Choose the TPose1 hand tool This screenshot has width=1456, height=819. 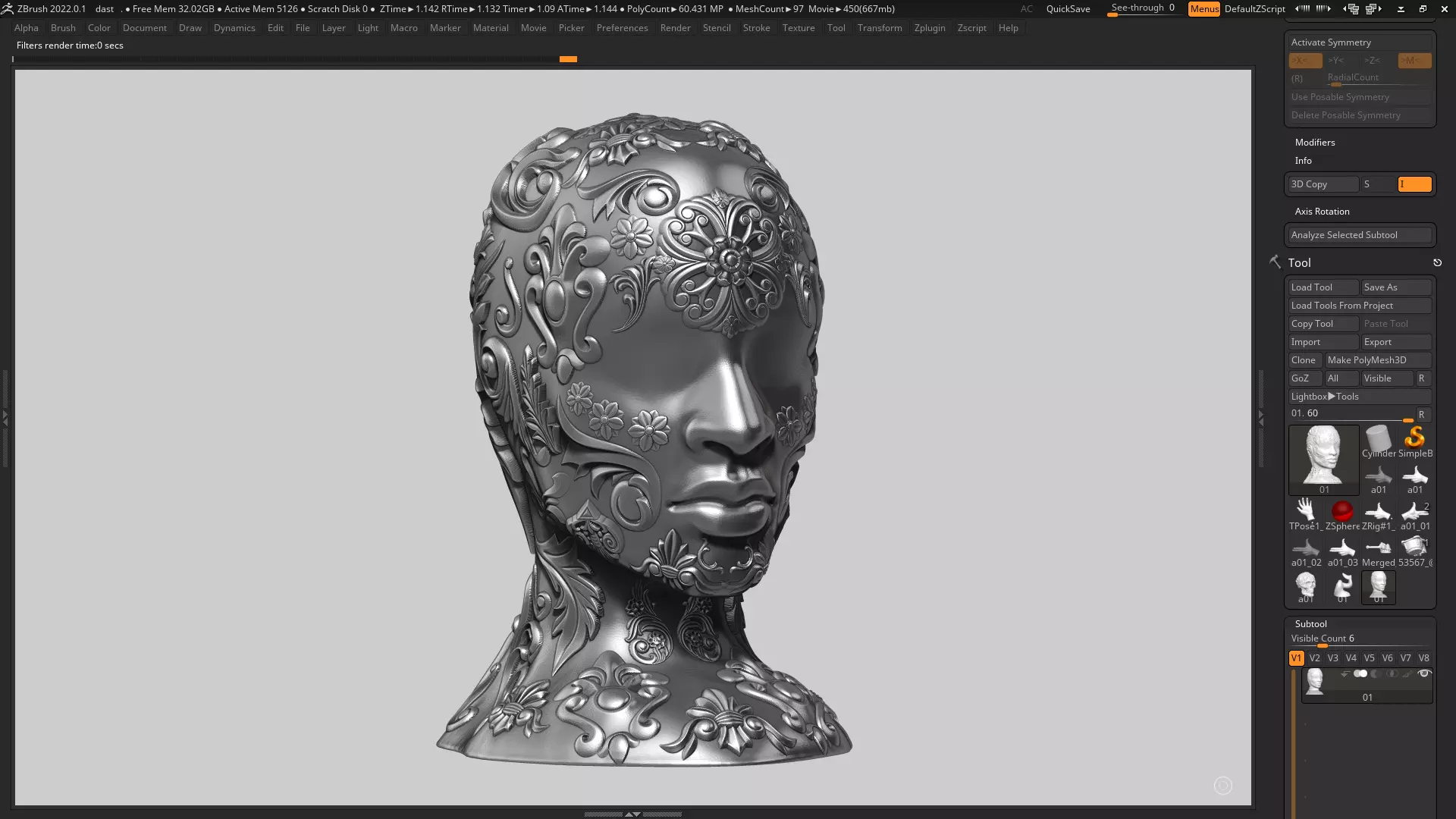pos(1306,514)
